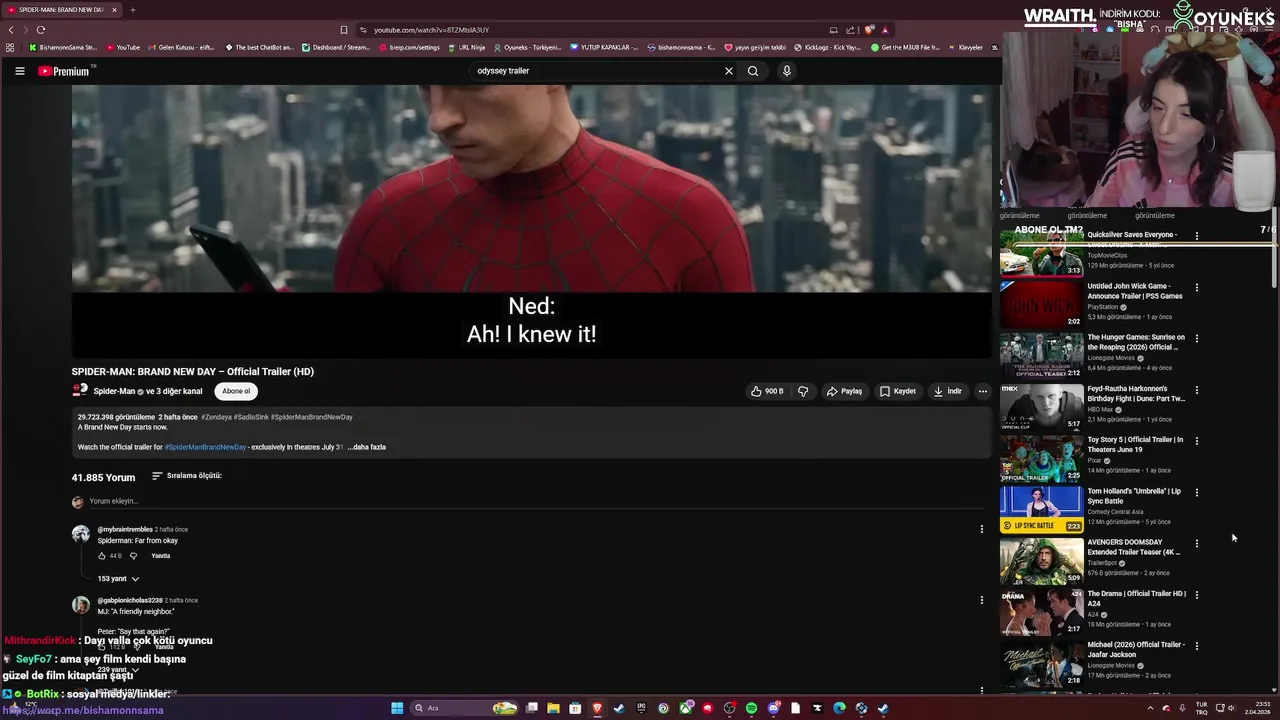The width and height of the screenshot is (1280, 720).
Task: Run search with the magnifier button
Action: [x=753, y=71]
